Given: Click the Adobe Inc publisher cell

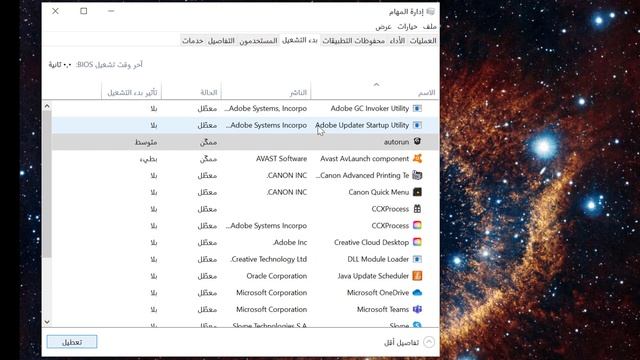Looking at the screenshot, I should click(290, 242).
